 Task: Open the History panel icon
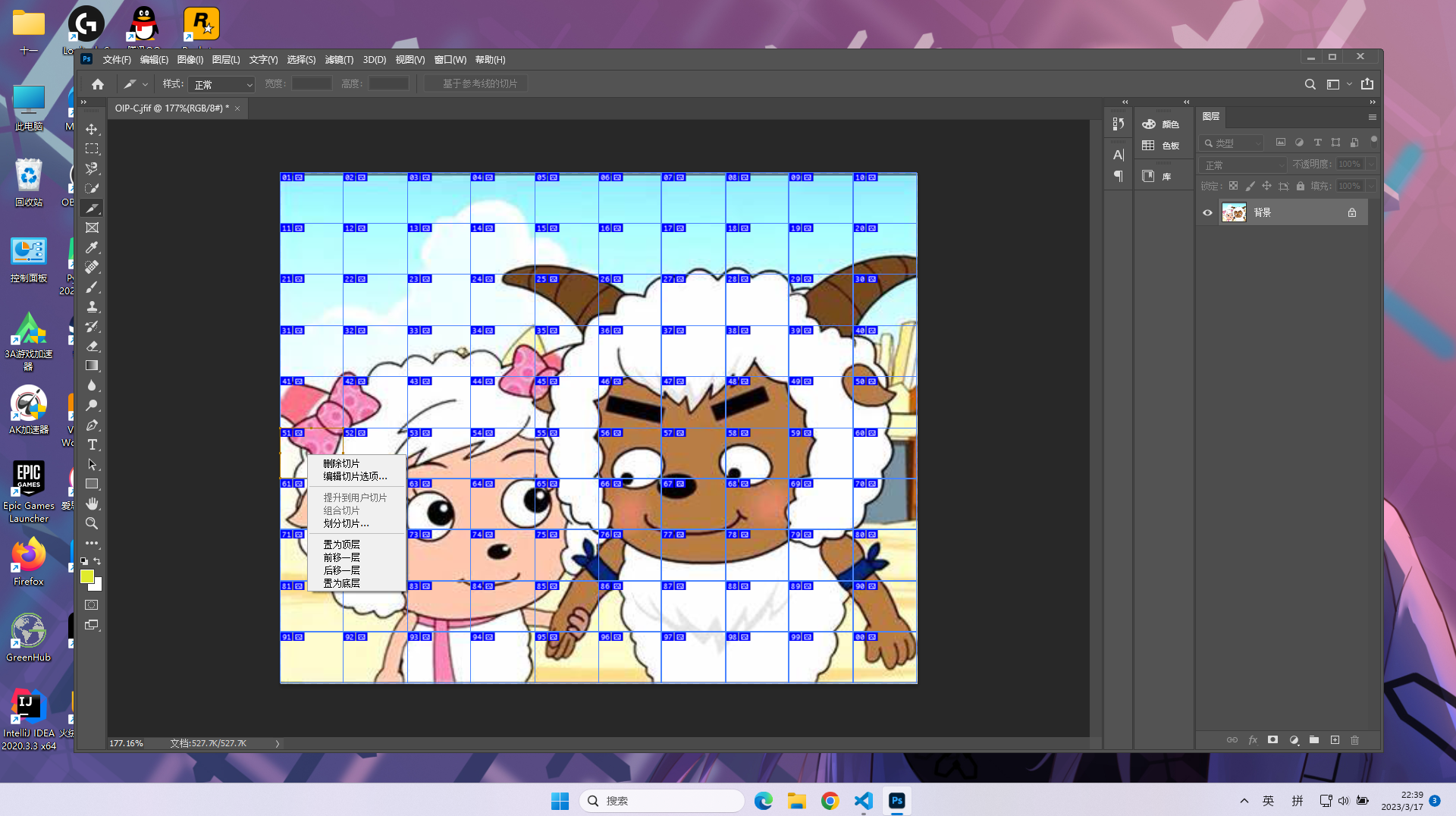(x=1119, y=124)
